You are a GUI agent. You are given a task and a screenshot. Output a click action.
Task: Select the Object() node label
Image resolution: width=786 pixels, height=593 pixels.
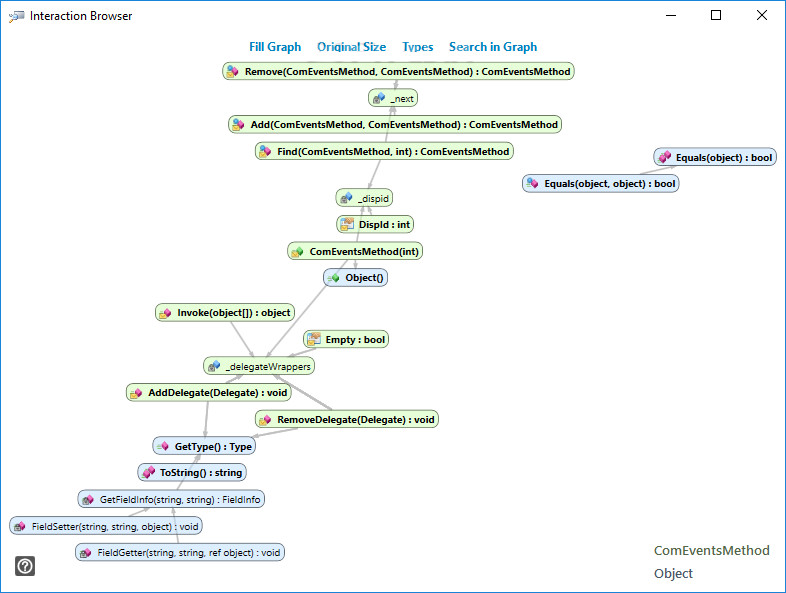[364, 278]
